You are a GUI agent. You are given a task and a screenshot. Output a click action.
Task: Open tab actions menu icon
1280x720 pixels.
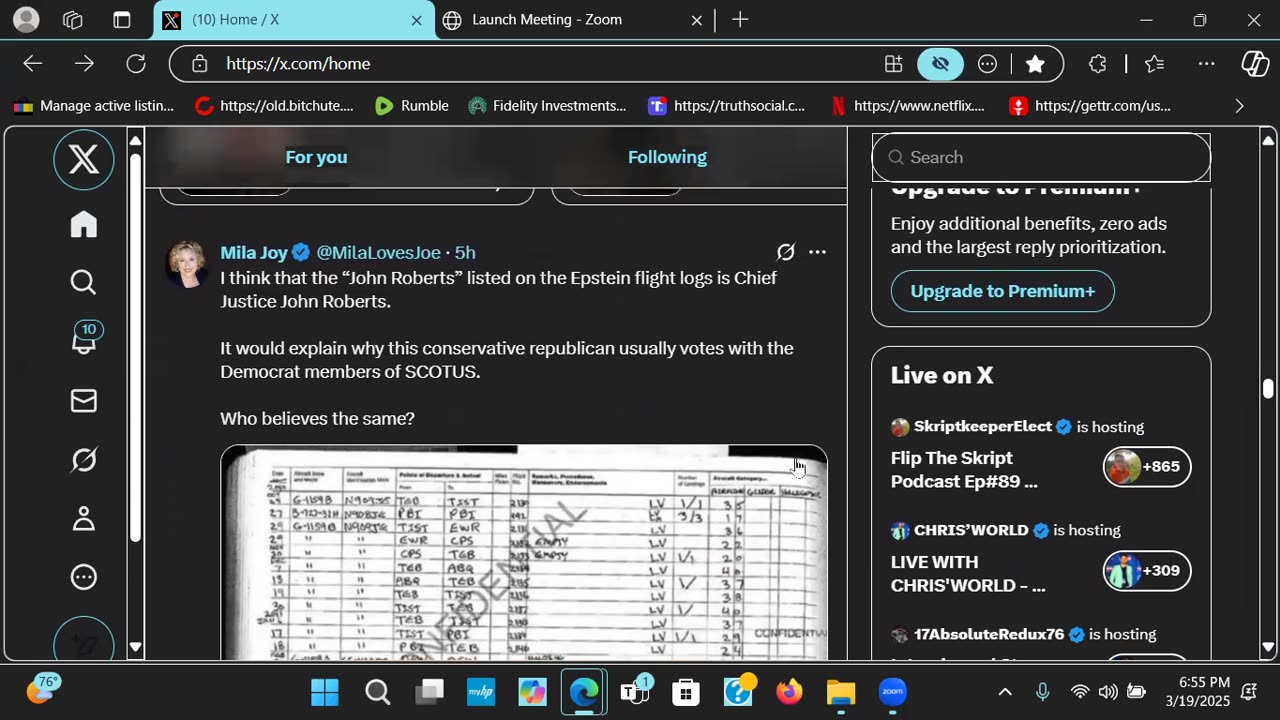point(122,20)
